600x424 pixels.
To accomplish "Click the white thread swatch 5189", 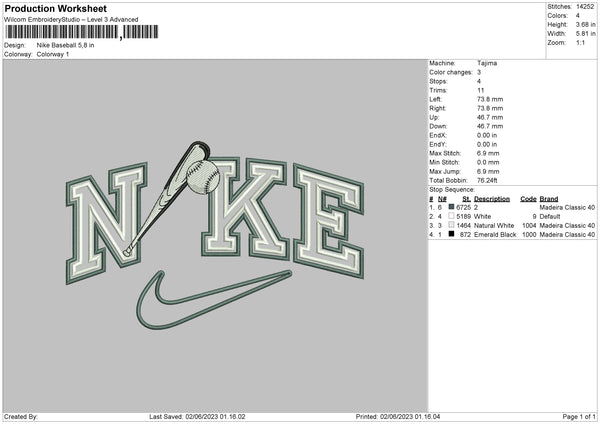I will pos(452,216).
